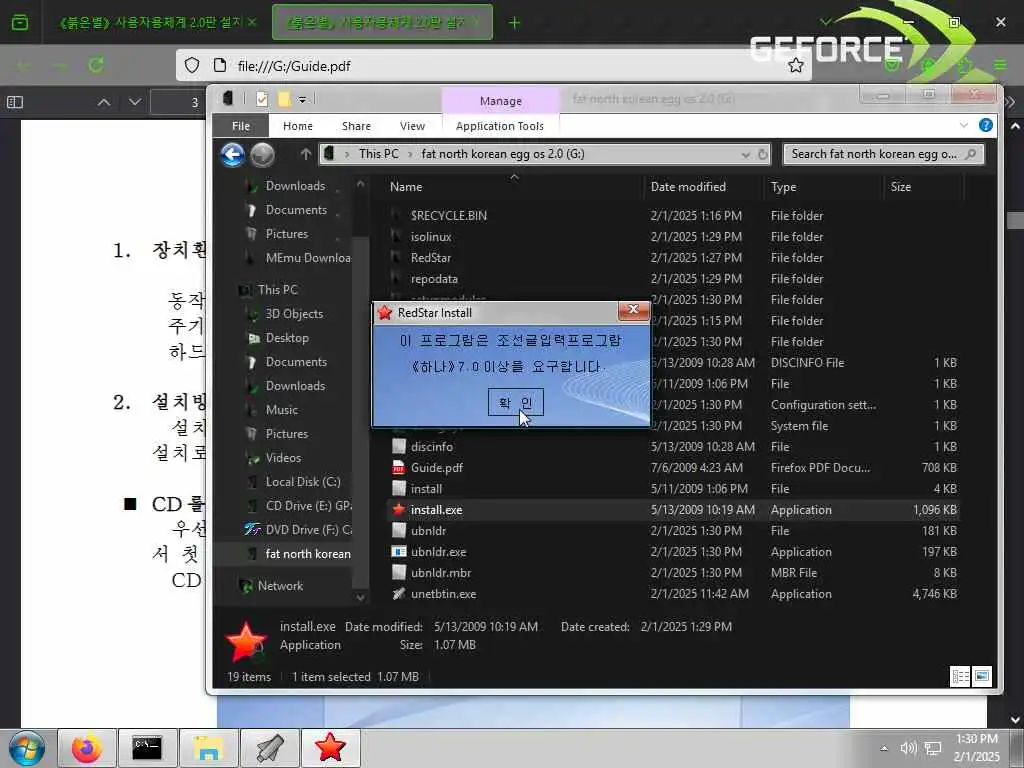Image resolution: width=1024 pixels, height=768 pixels.
Task: Select the discinfo file
Action: [431, 447]
